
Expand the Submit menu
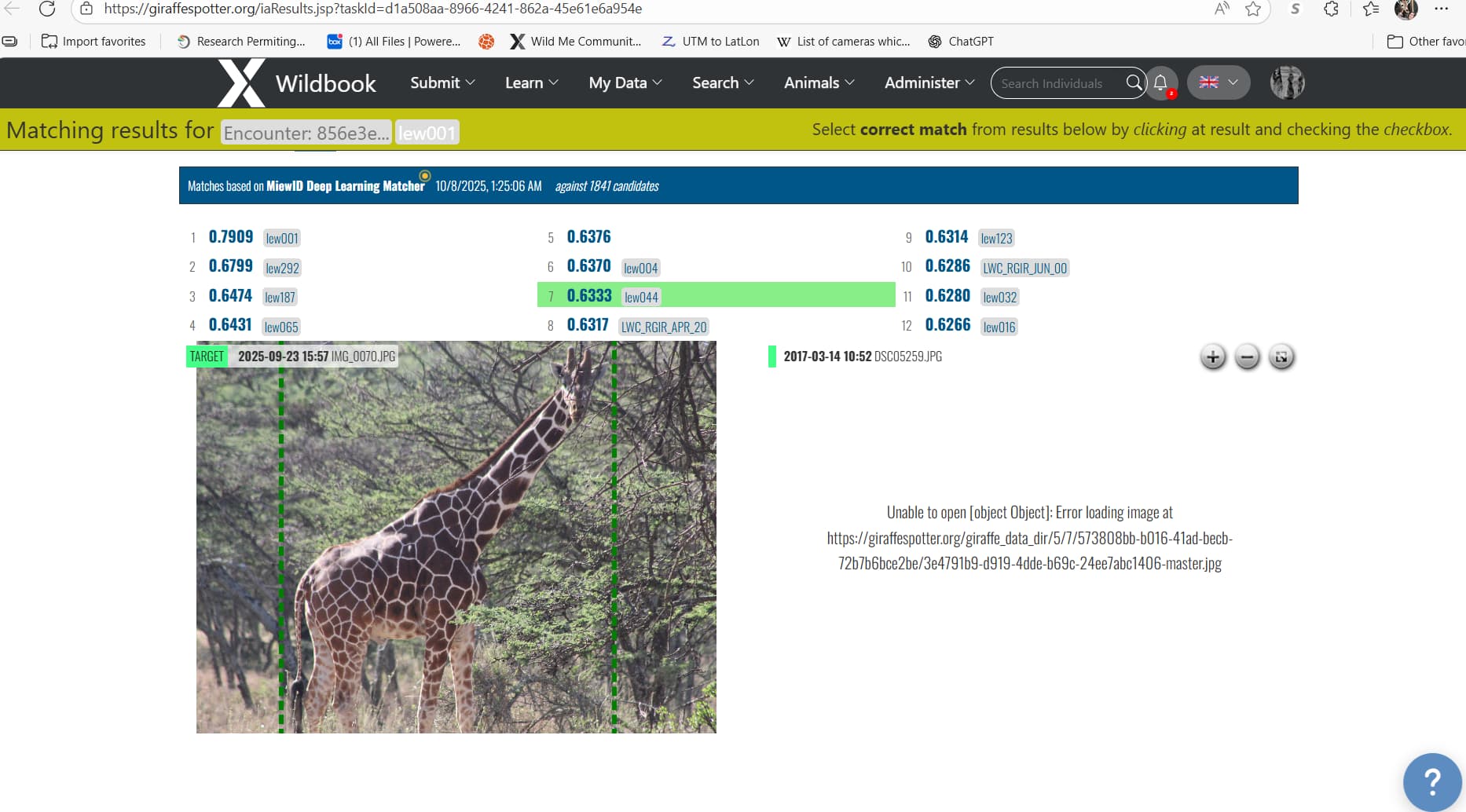[x=442, y=82]
